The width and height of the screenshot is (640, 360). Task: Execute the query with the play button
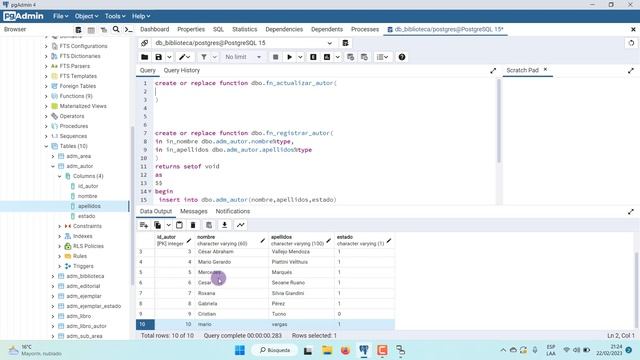point(289,57)
